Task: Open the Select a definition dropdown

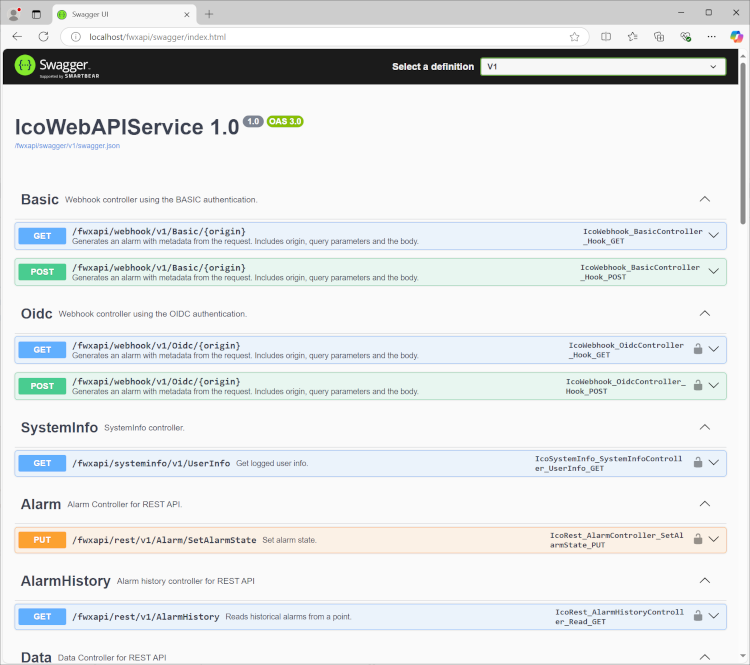Action: [x=603, y=66]
